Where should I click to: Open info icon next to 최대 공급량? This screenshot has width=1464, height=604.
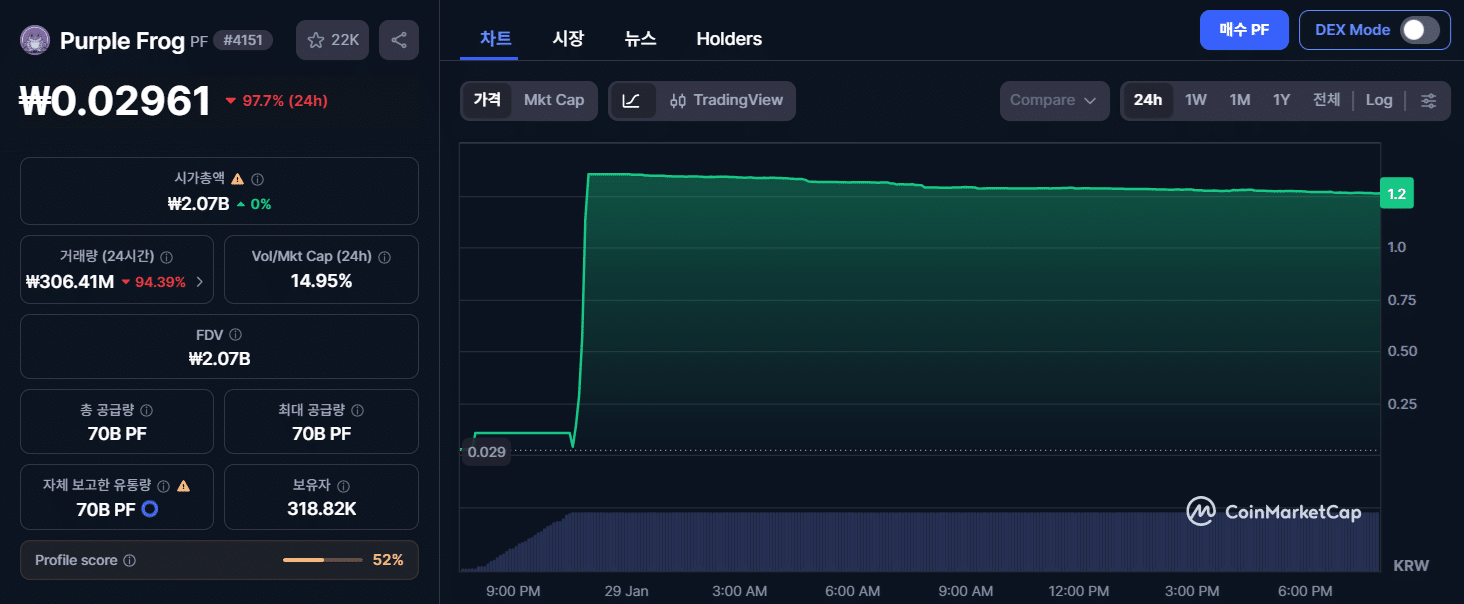click(358, 410)
